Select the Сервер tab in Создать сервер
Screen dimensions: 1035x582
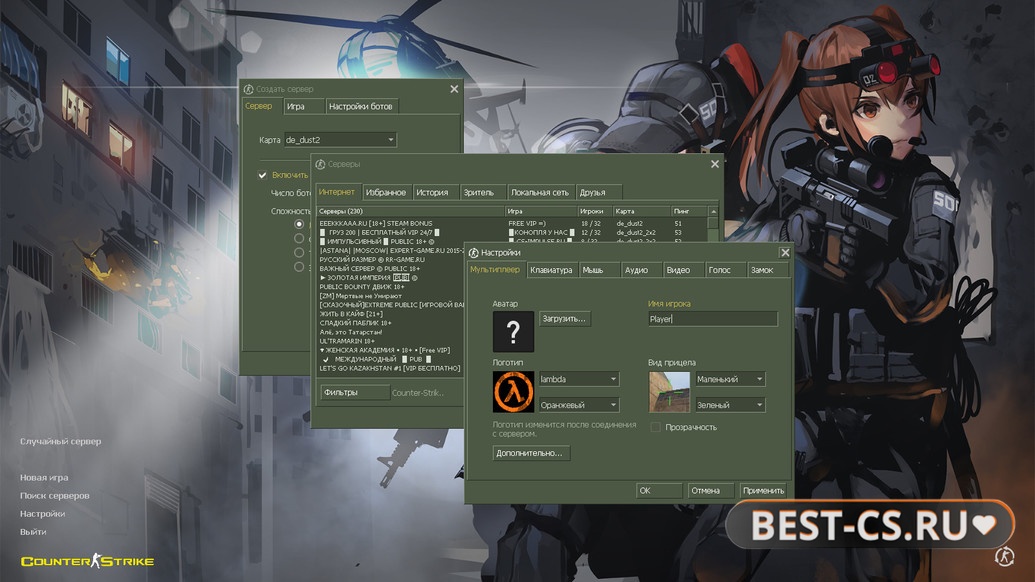[x=262, y=106]
